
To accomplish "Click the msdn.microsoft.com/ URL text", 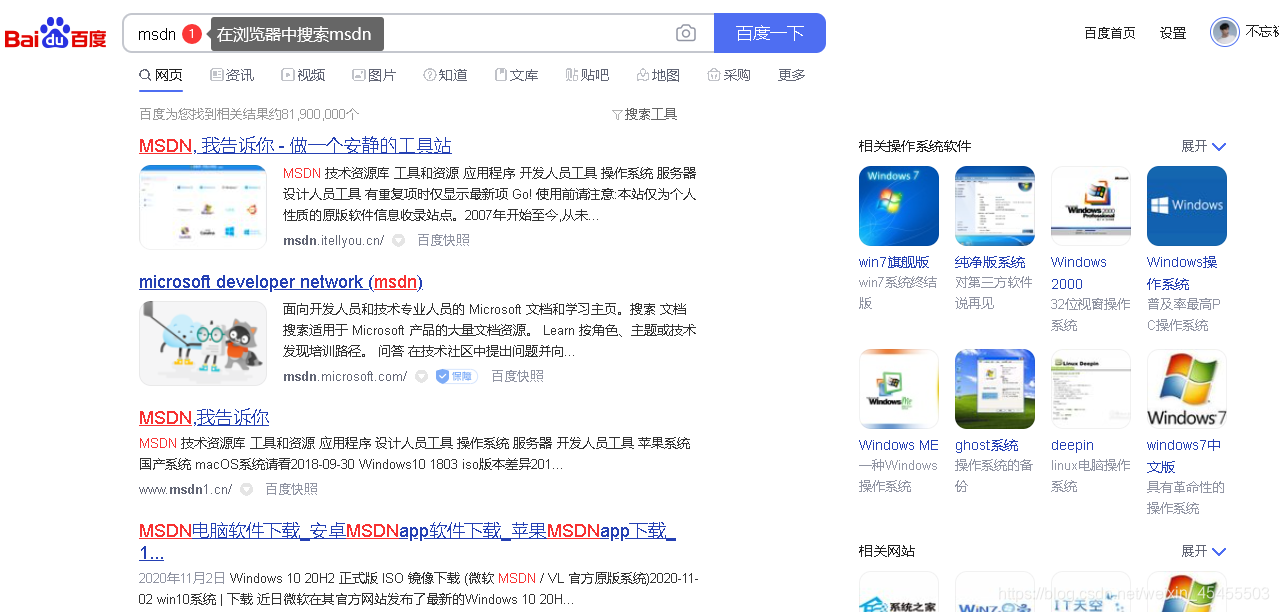I will point(345,376).
